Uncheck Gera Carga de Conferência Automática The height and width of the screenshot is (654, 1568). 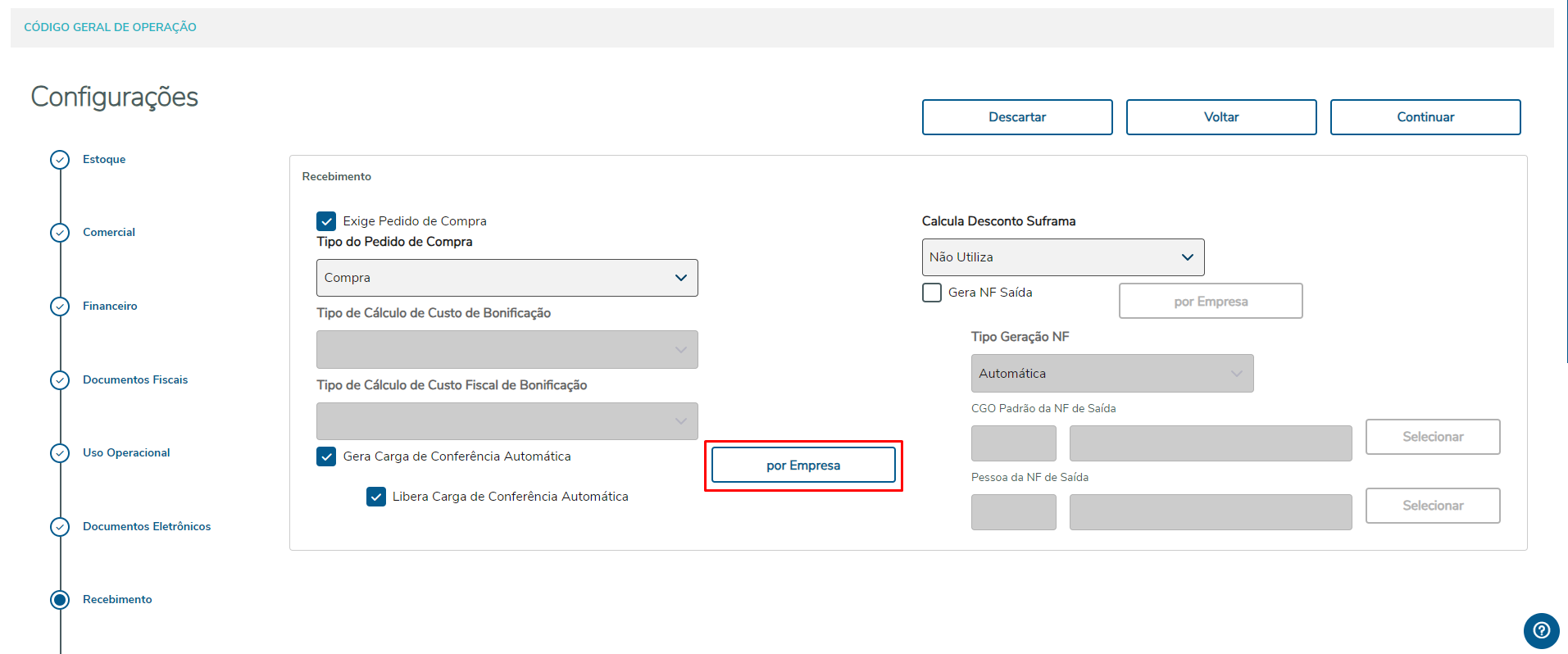326,456
